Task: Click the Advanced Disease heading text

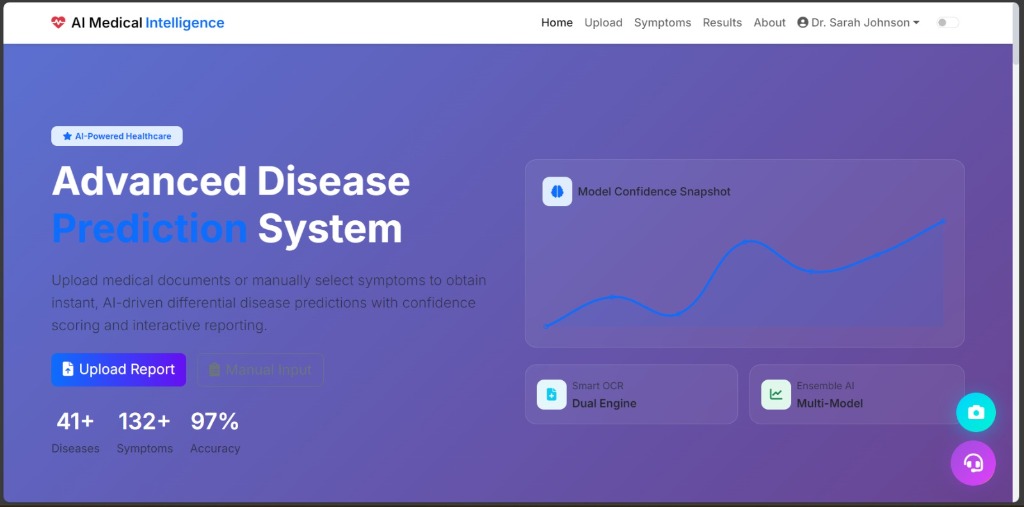Action: (231, 182)
